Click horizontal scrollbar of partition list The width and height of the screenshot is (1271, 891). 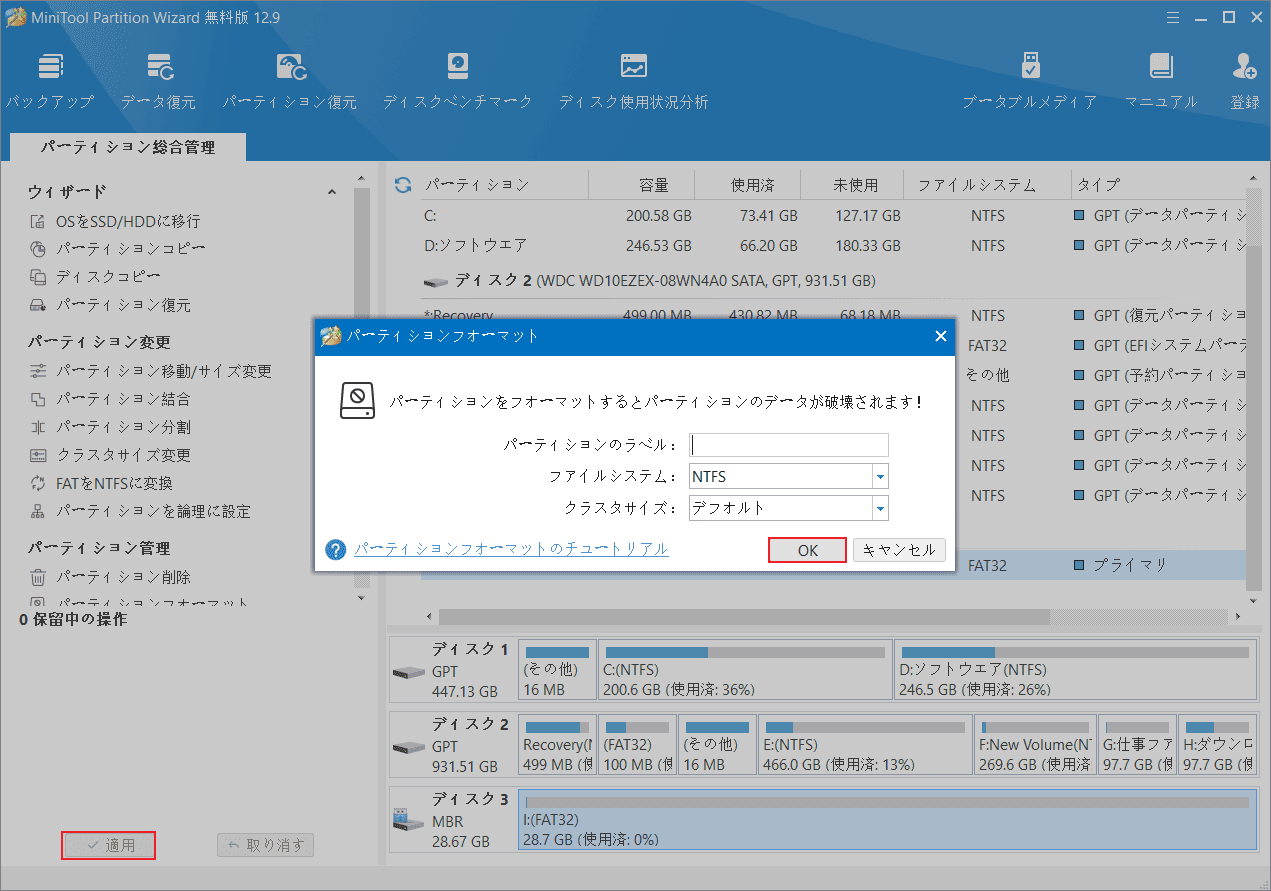(x=744, y=616)
